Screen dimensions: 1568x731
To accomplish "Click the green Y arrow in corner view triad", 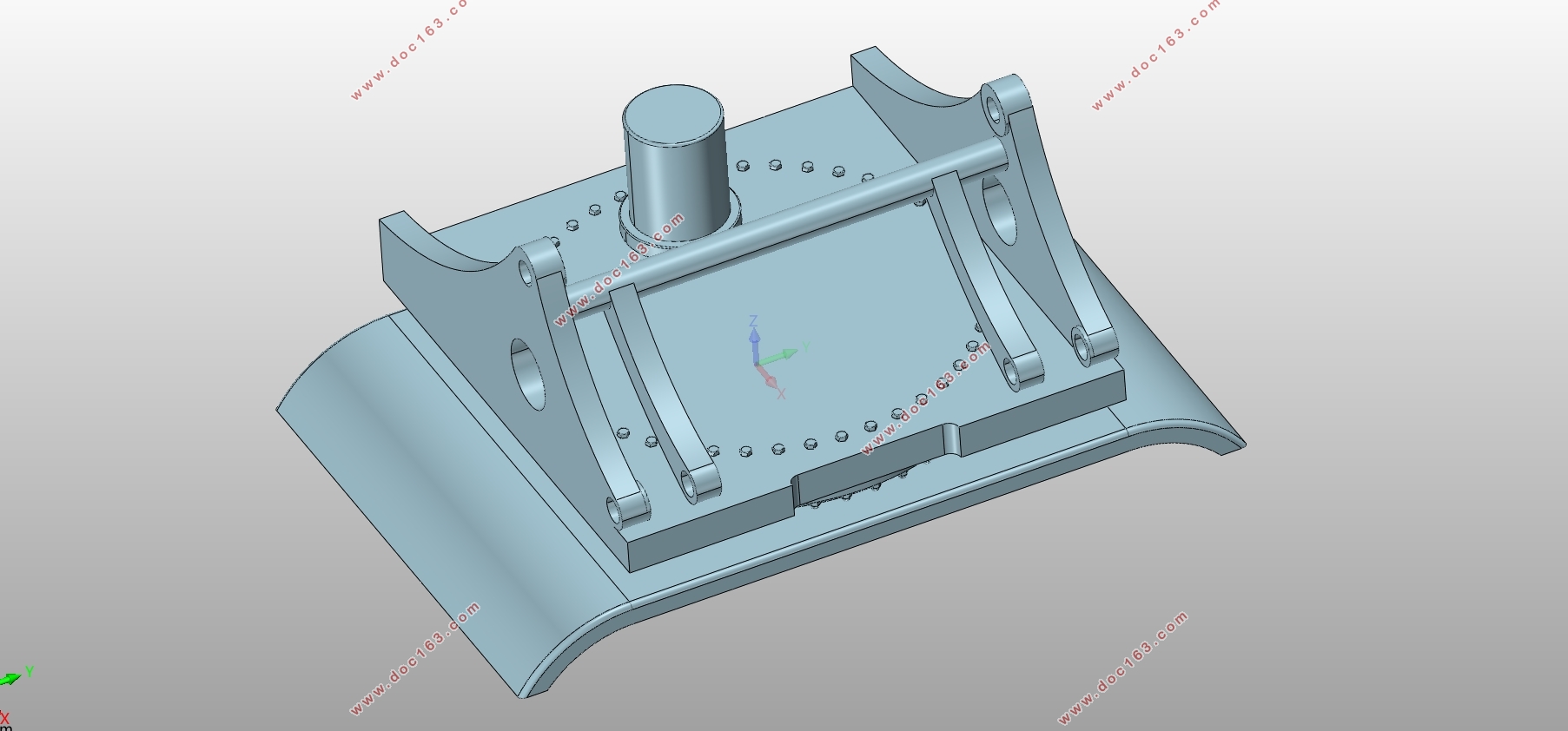I will pyautogui.click(x=10, y=678).
